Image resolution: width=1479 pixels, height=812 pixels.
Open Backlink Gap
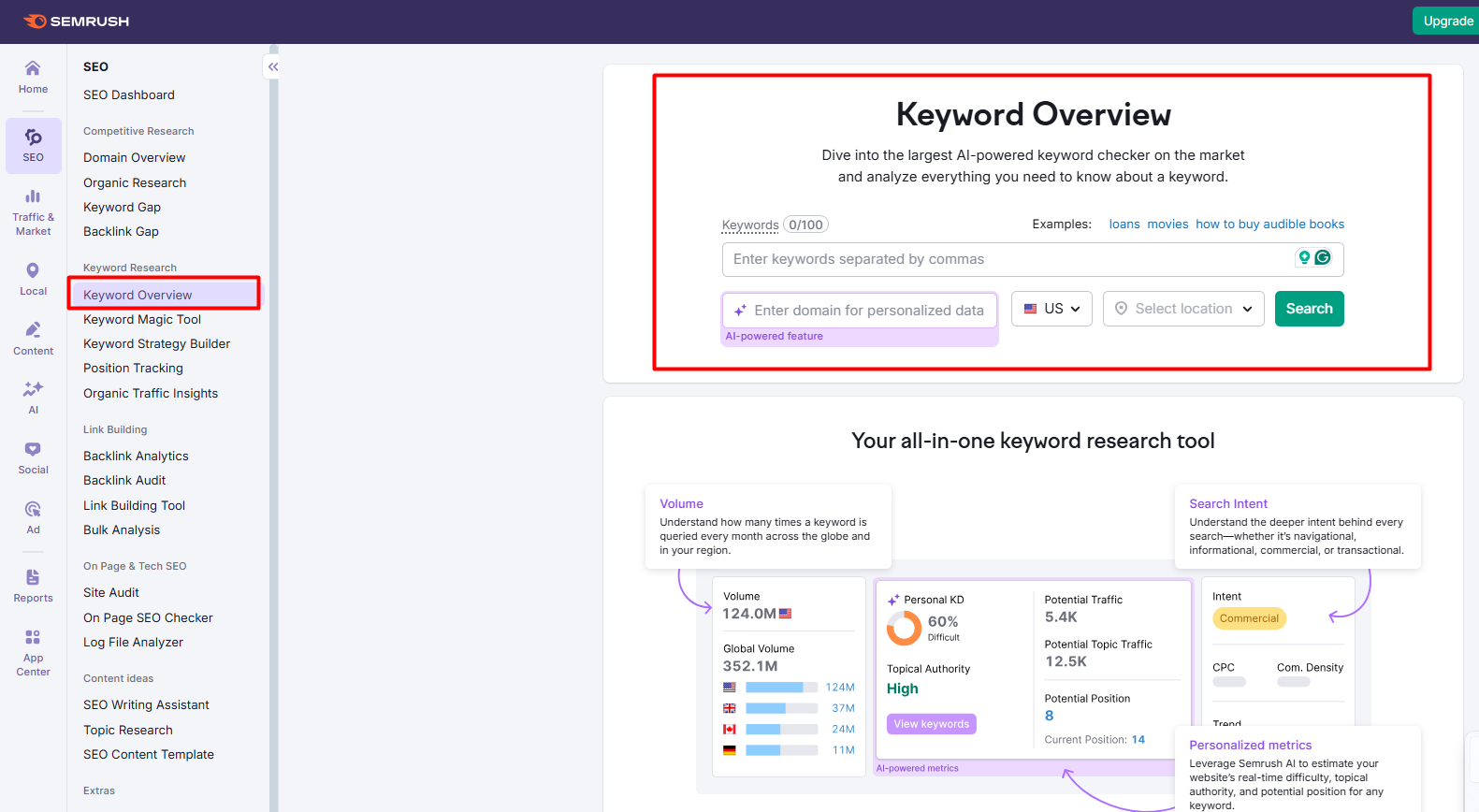(121, 231)
